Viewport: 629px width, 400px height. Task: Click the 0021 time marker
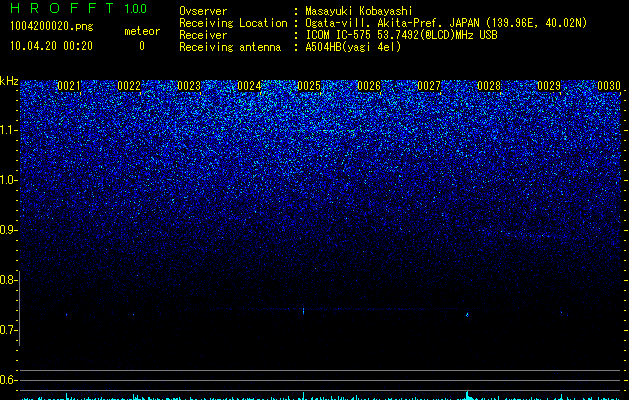69,86
